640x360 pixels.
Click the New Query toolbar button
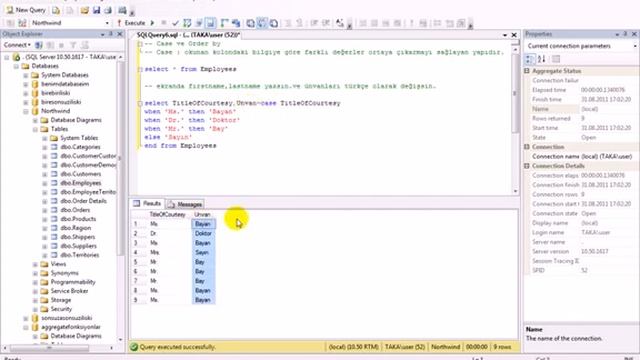coord(26,10)
